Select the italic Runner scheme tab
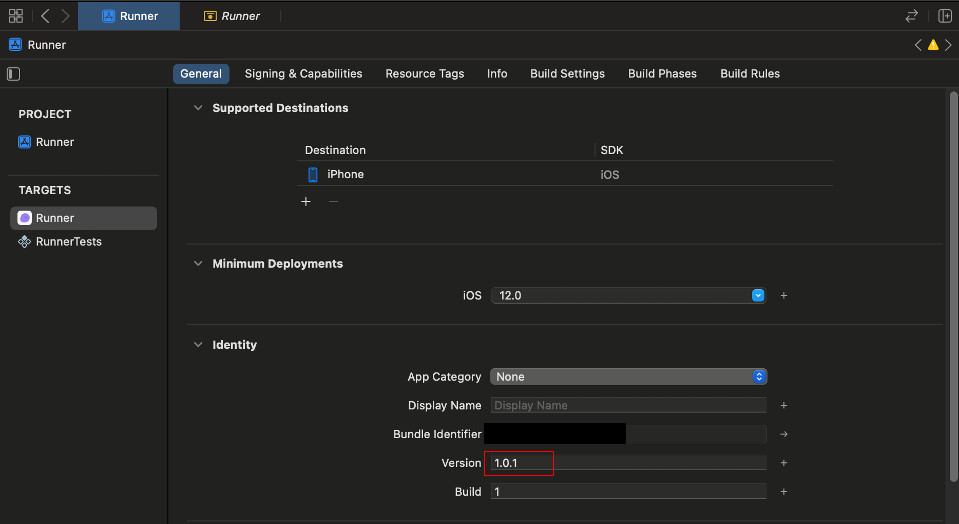The width and height of the screenshot is (959, 524). (x=231, y=16)
